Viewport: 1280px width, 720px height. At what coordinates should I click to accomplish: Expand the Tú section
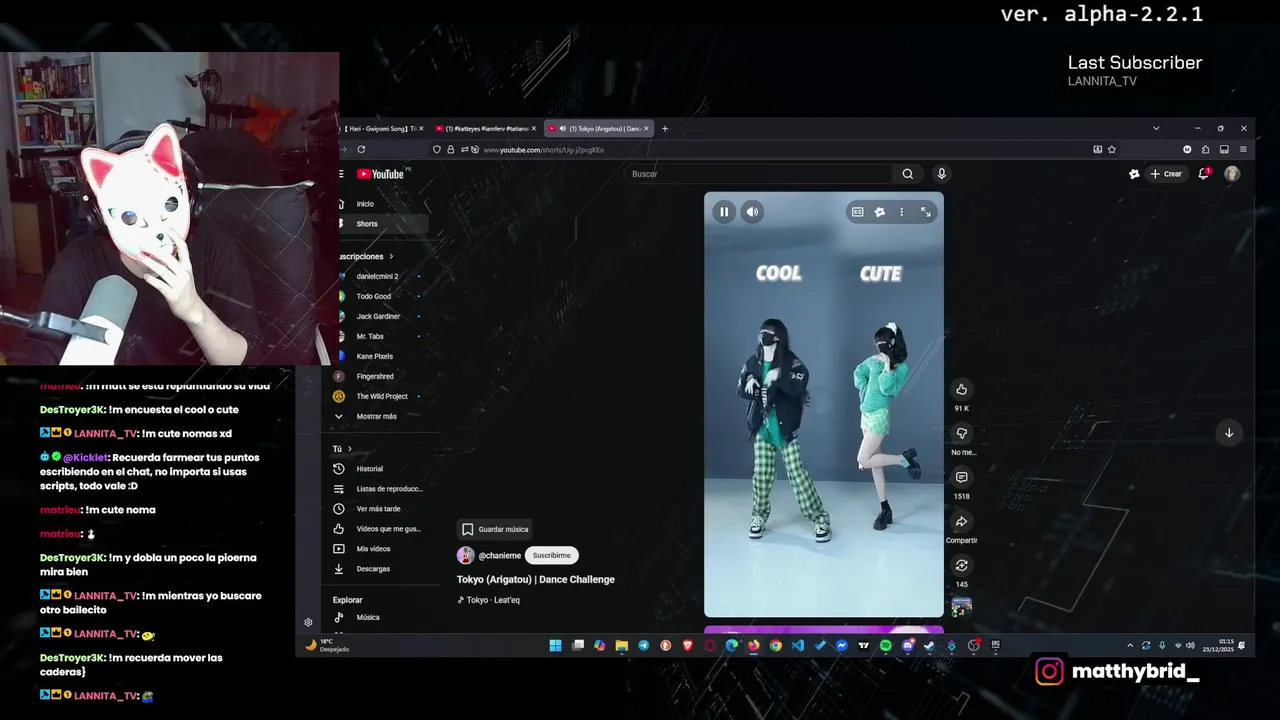coord(343,449)
